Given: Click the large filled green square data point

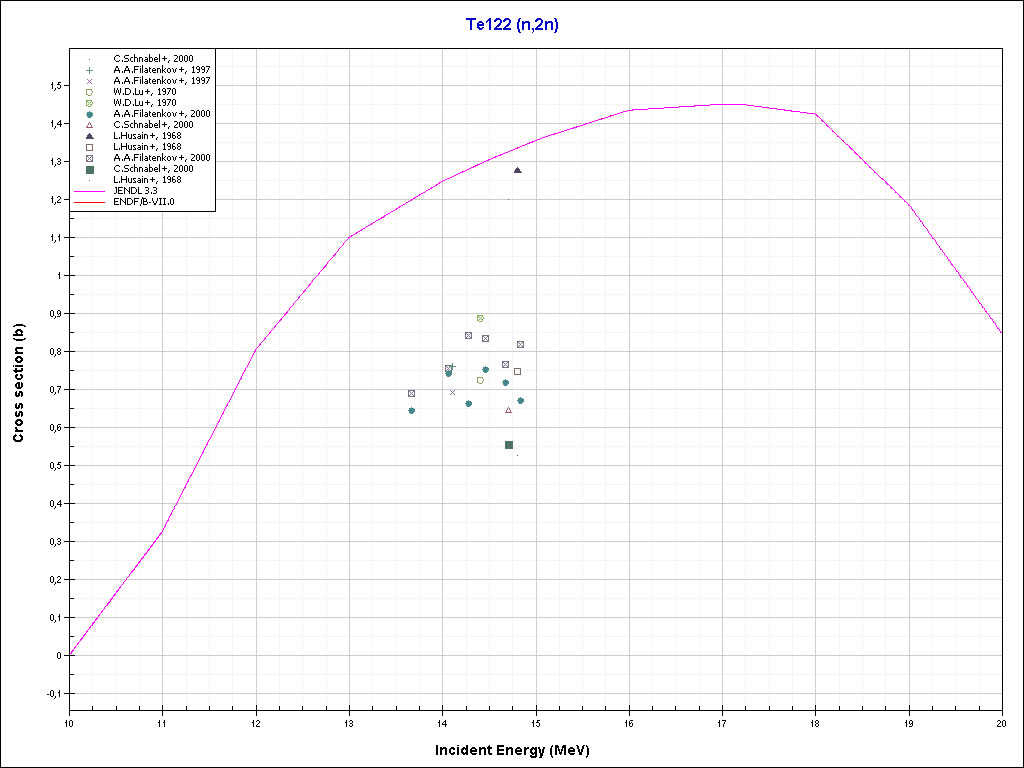Looking at the screenshot, I should click(x=509, y=445).
